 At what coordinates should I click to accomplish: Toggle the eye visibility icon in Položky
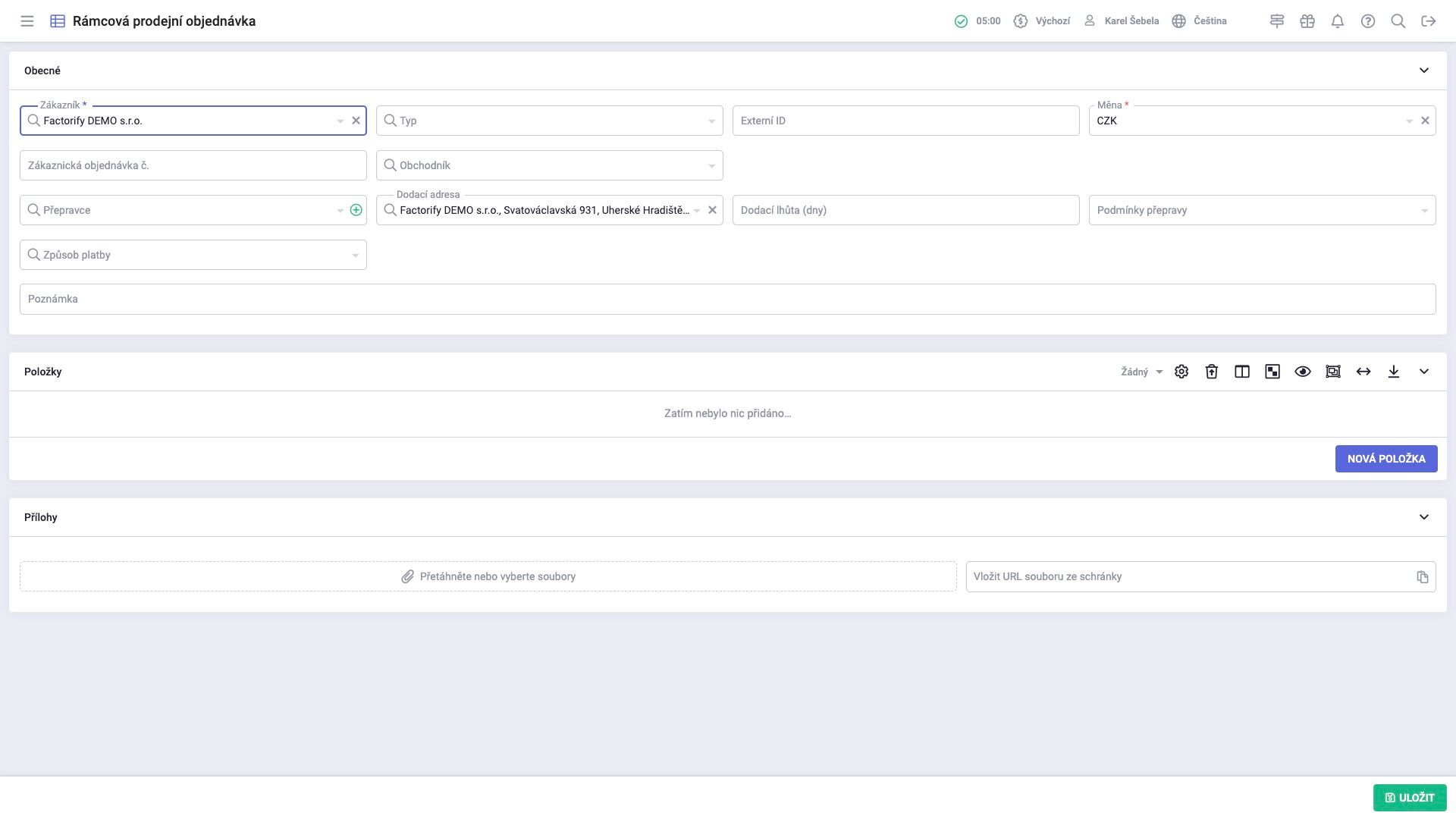point(1303,372)
